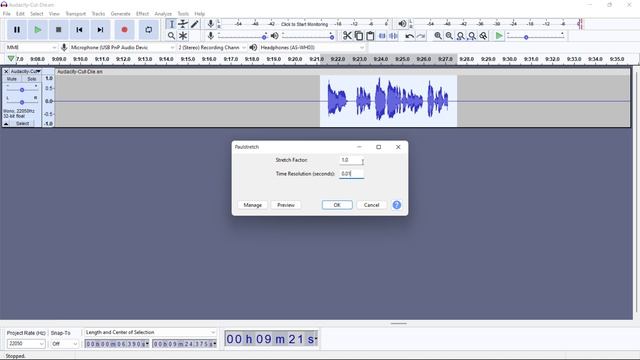Click the Stretch Factor input field
The height and width of the screenshot is (360, 640).
351,160
